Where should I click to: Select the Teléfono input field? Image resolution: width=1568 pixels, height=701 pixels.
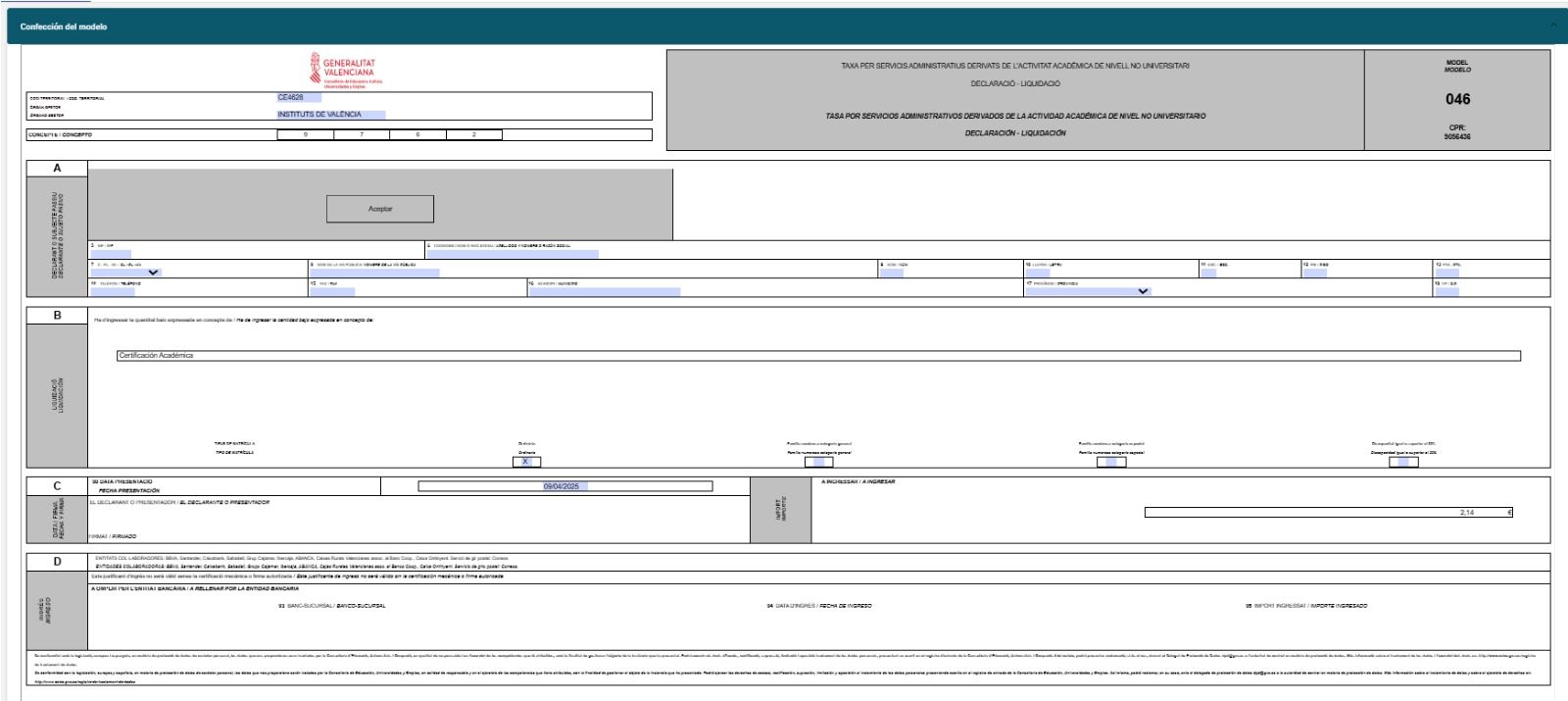coord(112,291)
